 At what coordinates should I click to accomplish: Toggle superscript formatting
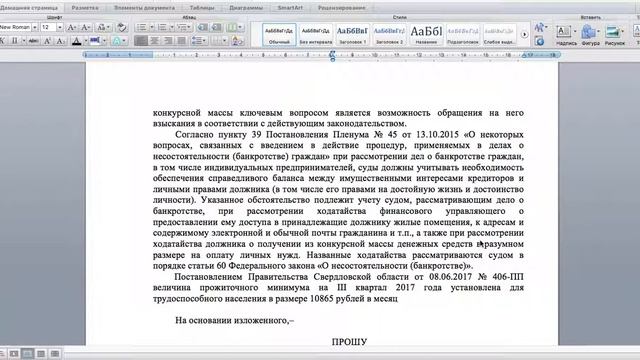[x=47, y=41]
